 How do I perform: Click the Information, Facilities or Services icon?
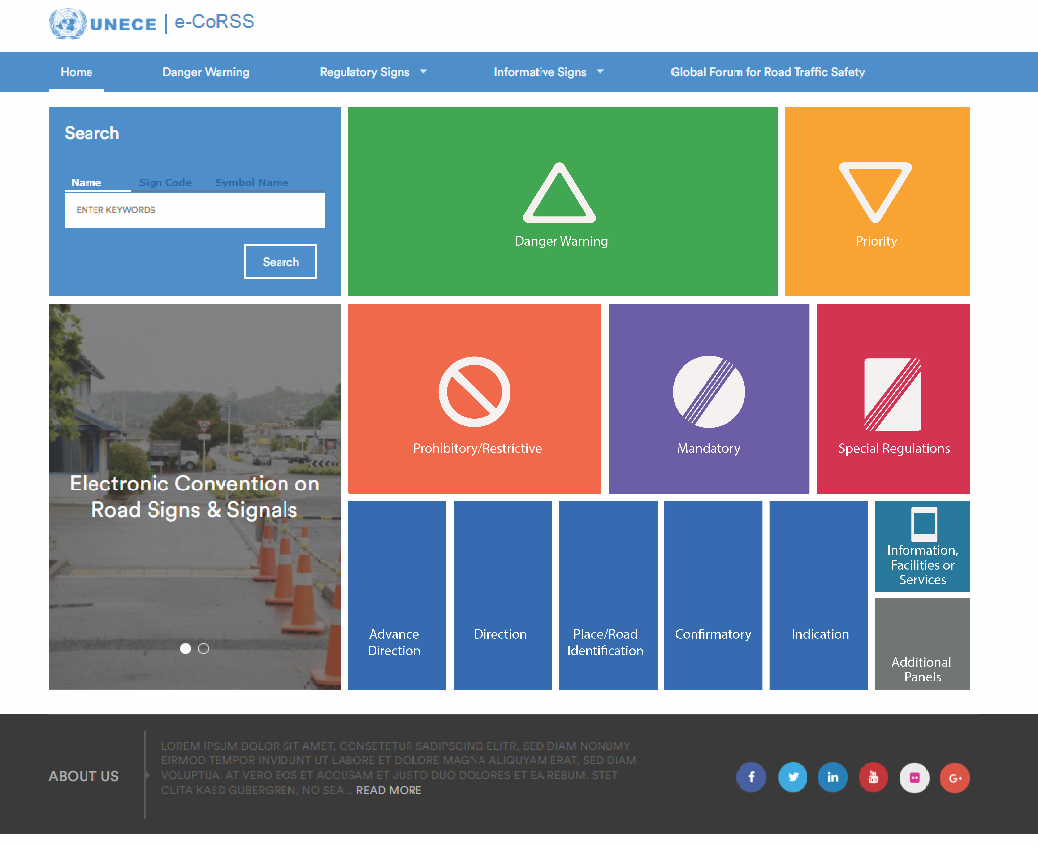924,524
